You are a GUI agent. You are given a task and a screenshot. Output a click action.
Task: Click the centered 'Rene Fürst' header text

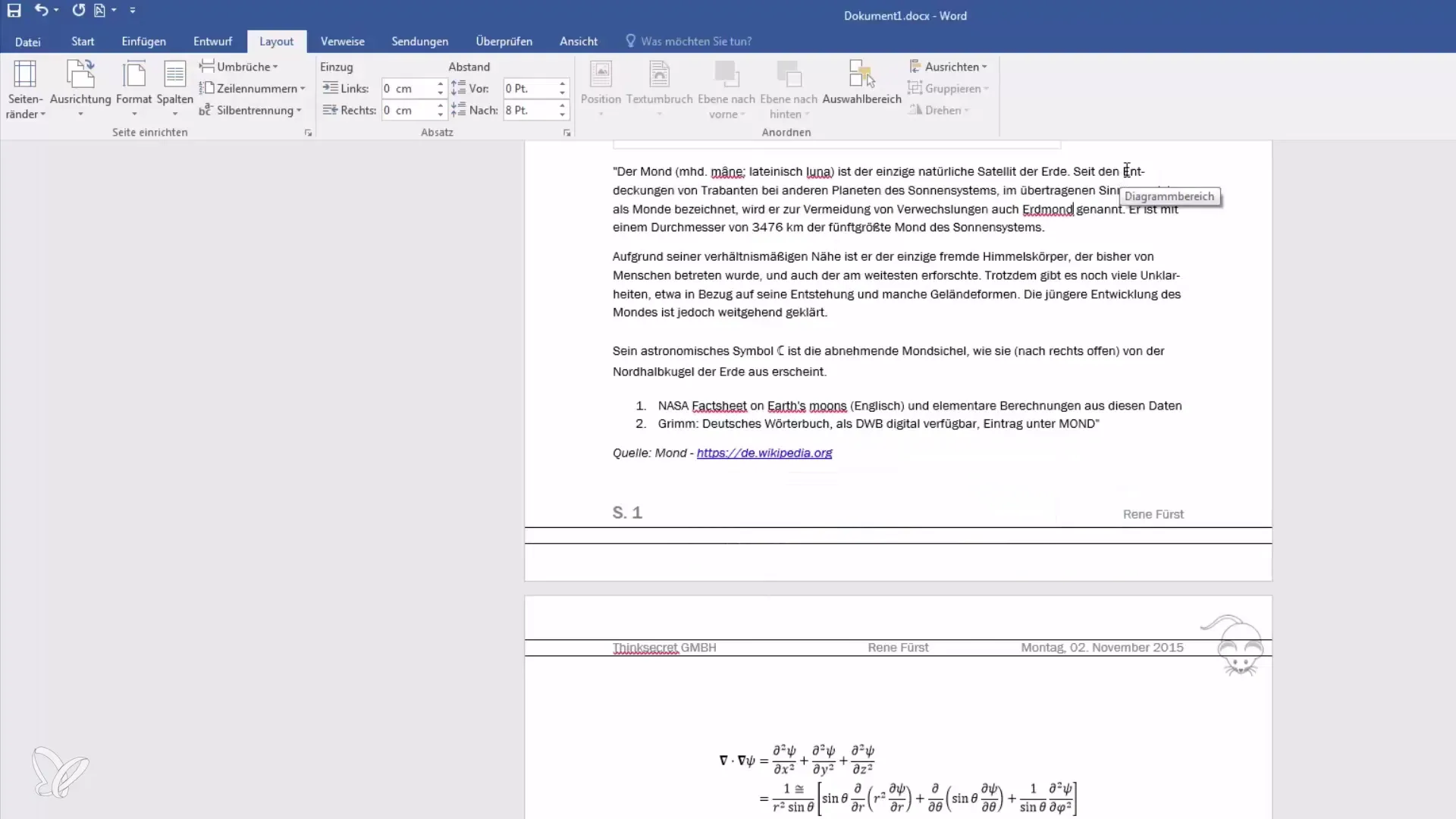tap(898, 648)
